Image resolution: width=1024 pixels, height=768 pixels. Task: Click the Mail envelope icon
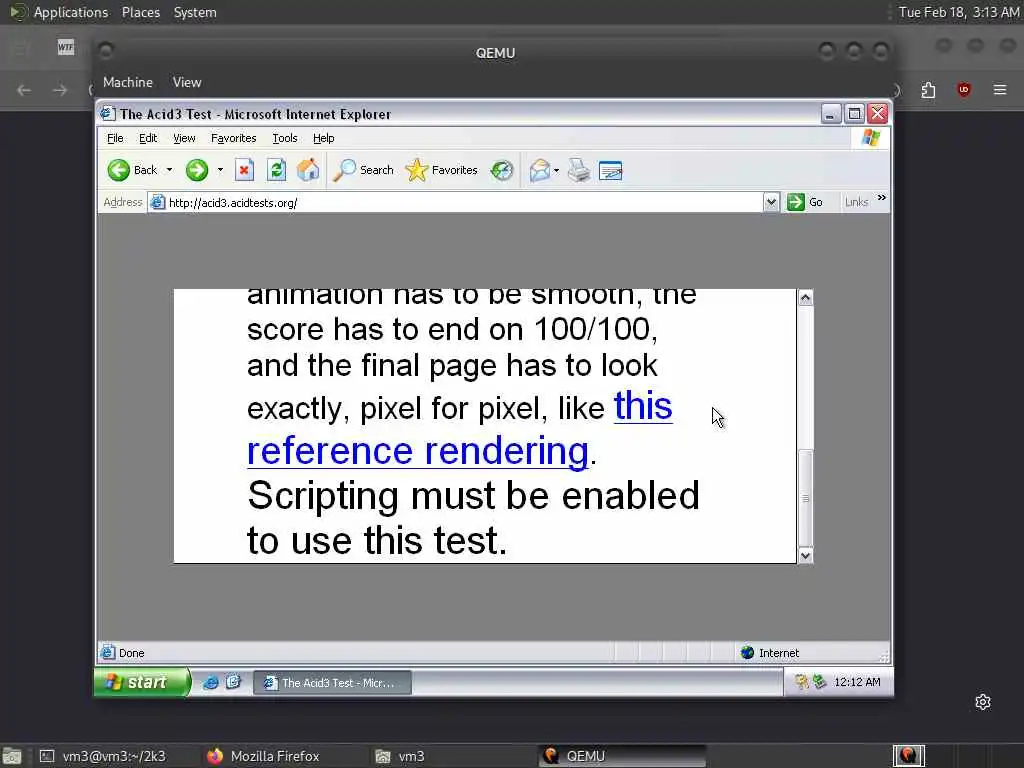pyautogui.click(x=539, y=170)
